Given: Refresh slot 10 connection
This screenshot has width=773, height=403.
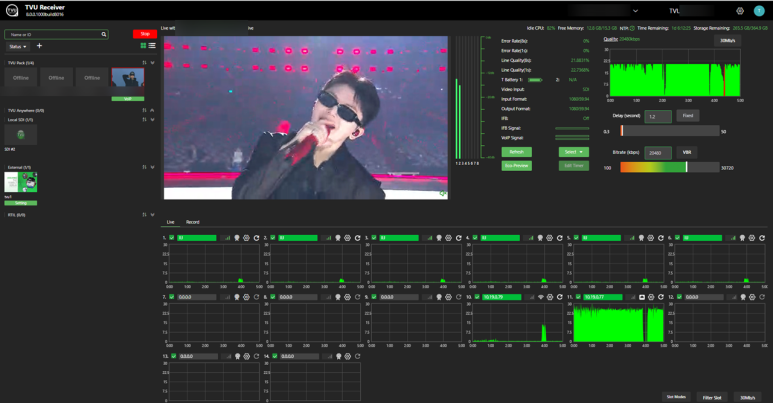Looking at the screenshot, I should click(560, 297).
